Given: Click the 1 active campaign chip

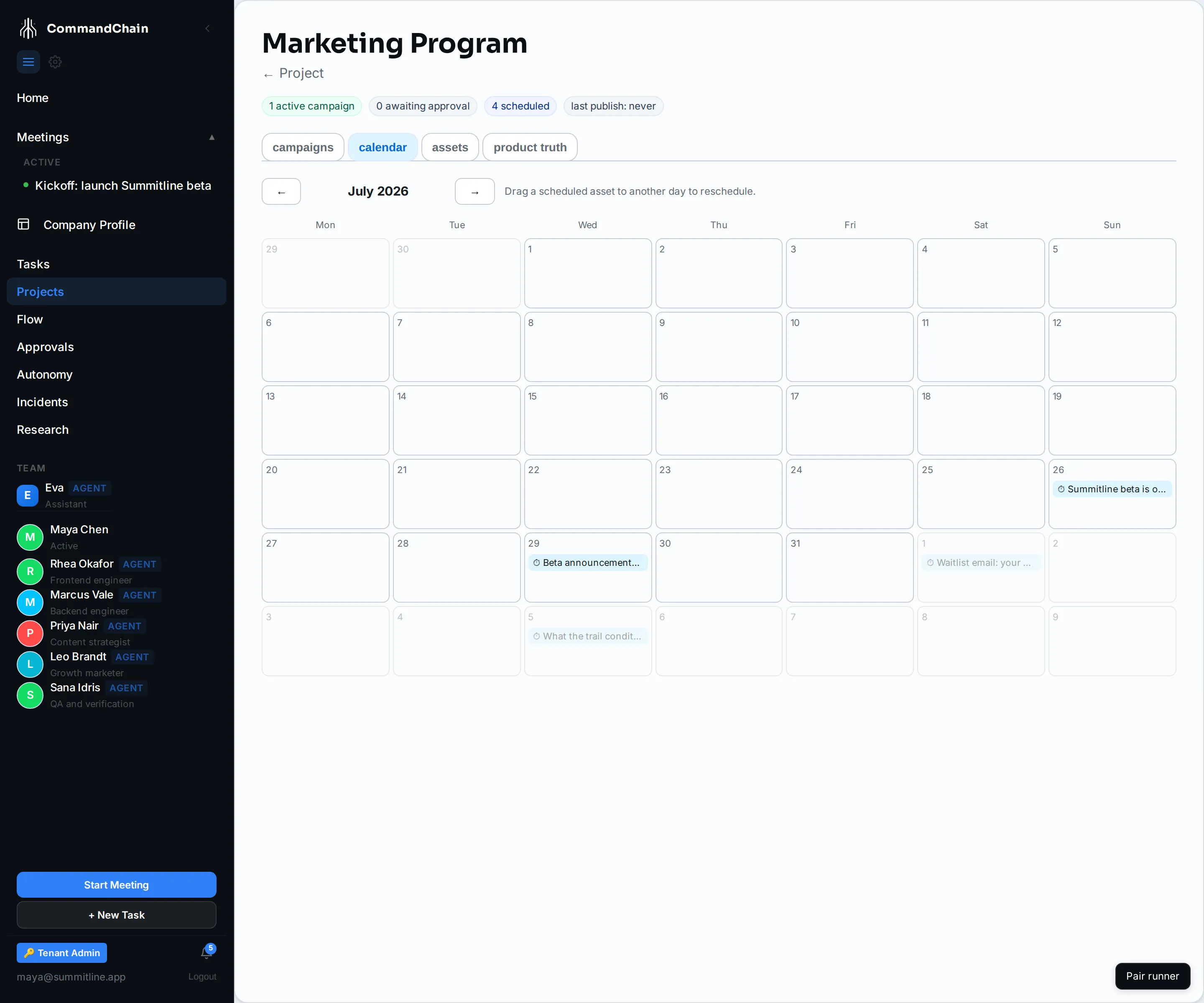Looking at the screenshot, I should [312, 106].
